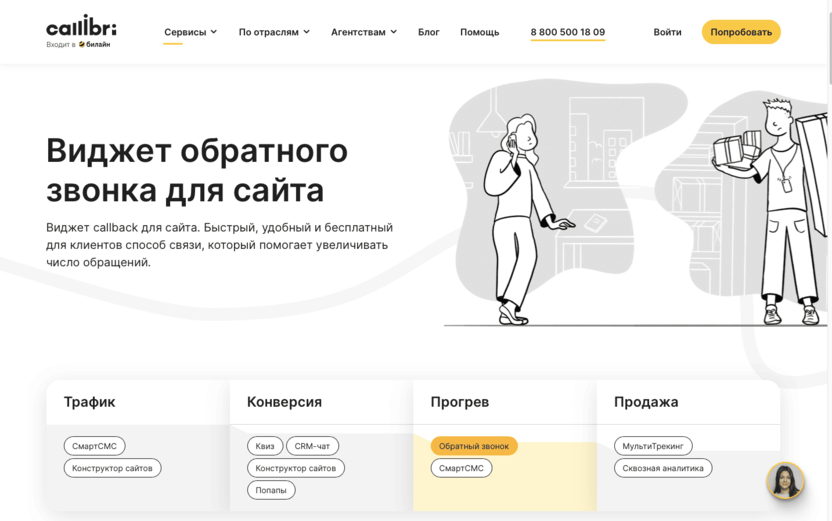832x521 pixels.
Task: Select the Квиз tag
Action: pos(265,446)
